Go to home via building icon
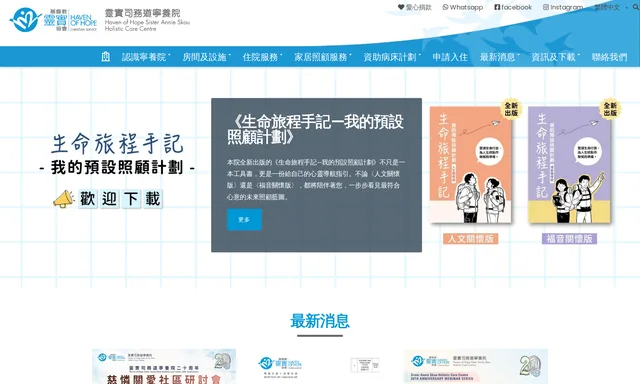The width and height of the screenshot is (640, 384). point(105,57)
